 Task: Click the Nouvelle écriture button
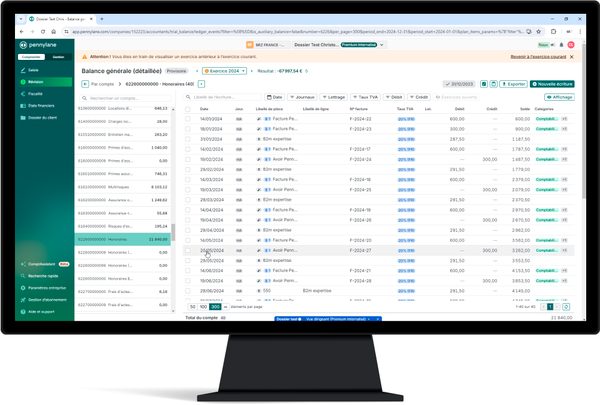(552, 84)
